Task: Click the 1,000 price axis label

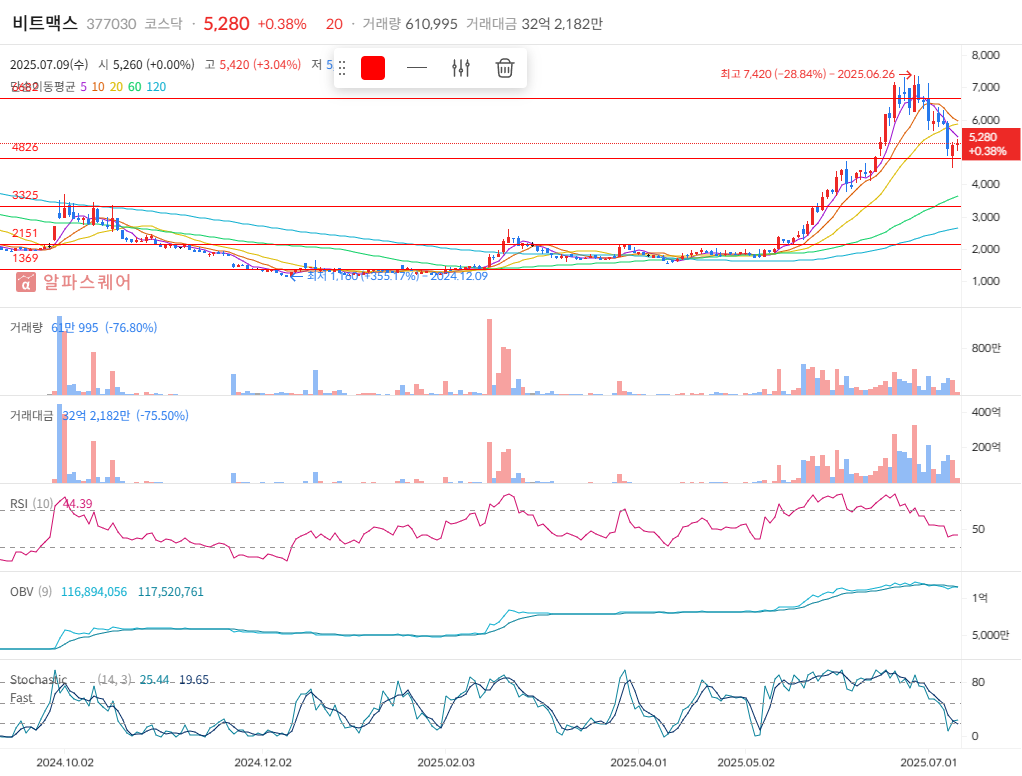Action: [x=985, y=281]
